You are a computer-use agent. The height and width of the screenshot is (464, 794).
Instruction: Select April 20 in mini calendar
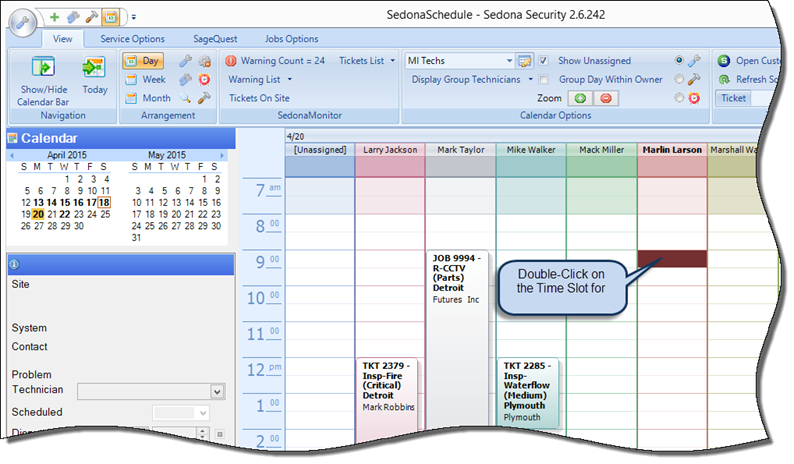click(38, 214)
